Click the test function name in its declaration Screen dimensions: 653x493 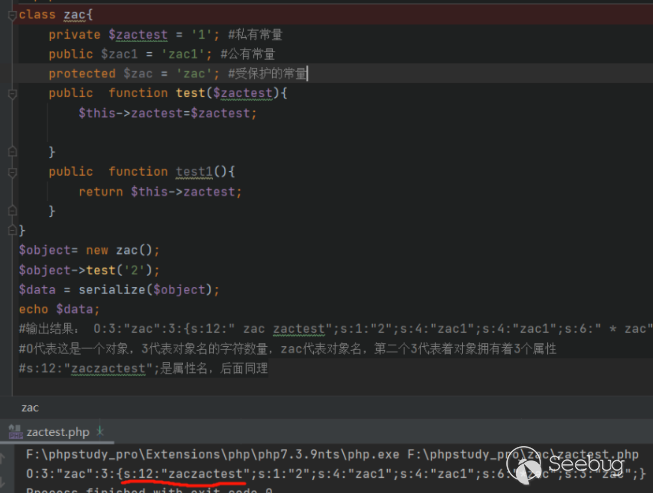190,93
